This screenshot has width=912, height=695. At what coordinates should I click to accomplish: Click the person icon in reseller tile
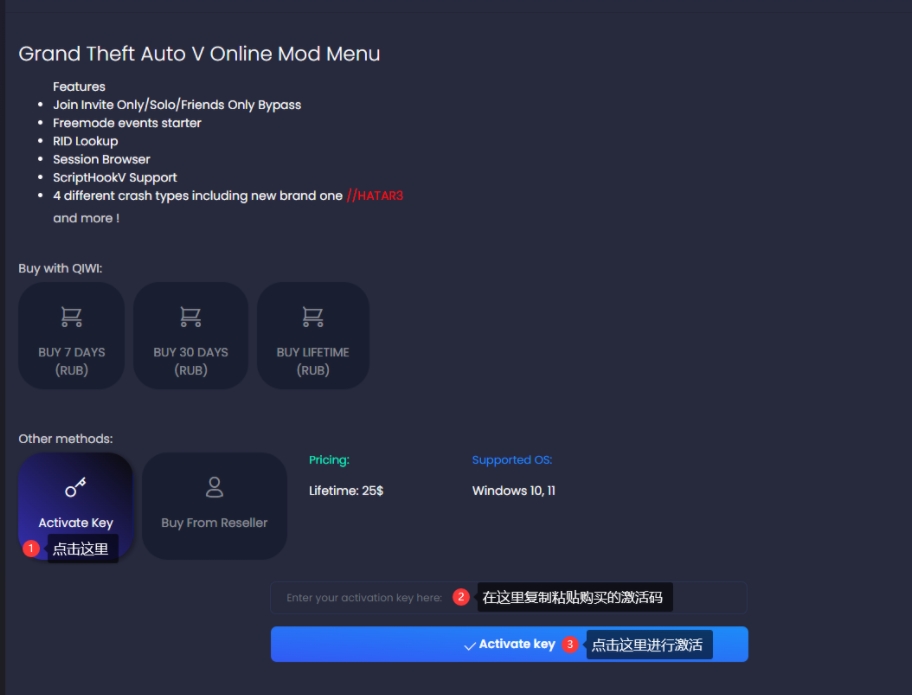[215, 487]
